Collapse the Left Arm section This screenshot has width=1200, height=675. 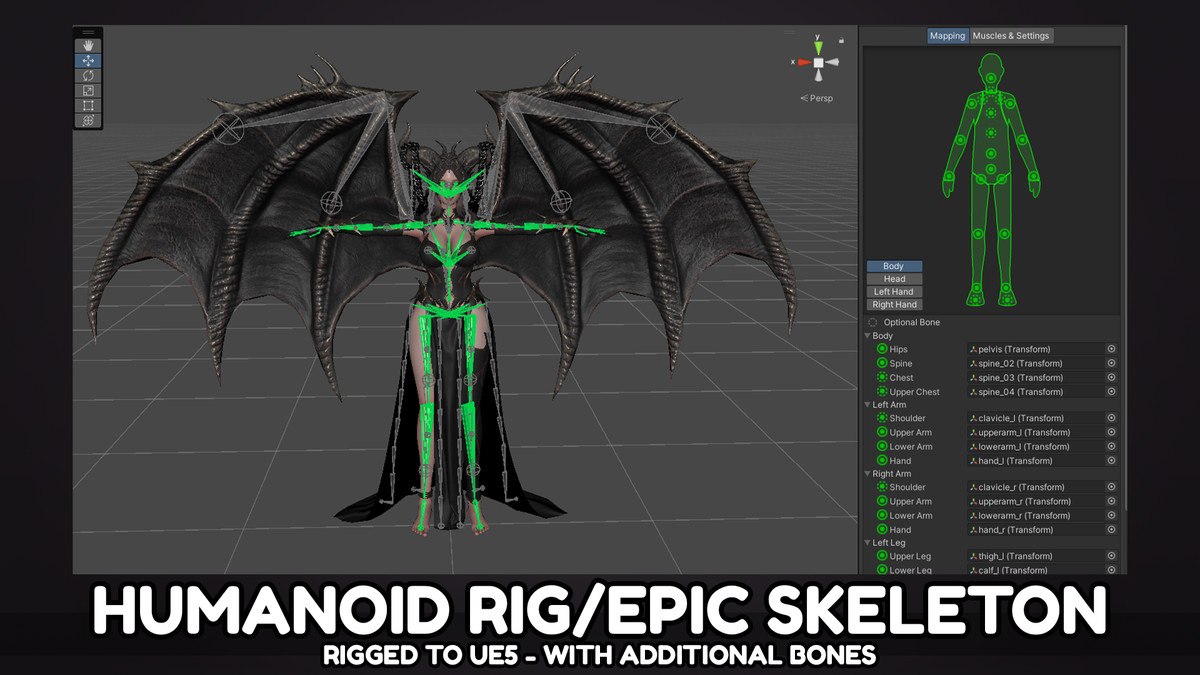tap(868, 405)
